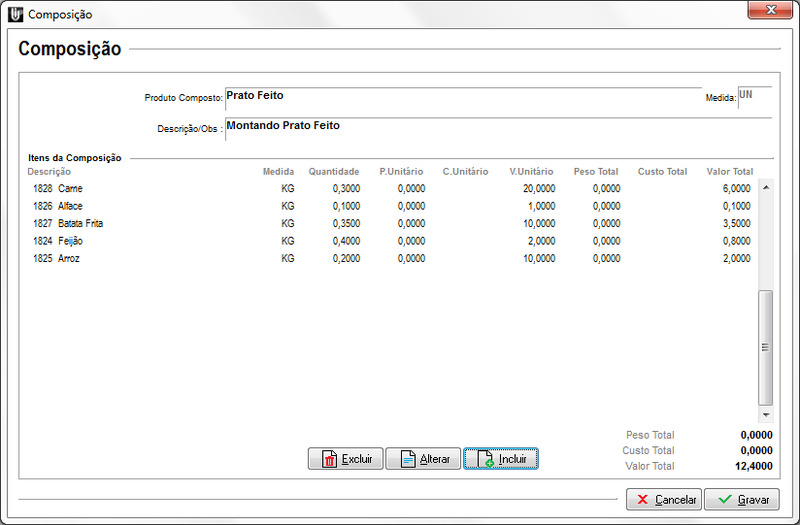The height and width of the screenshot is (525, 800).
Task: Click the Quantidade column header
Action: point(333,172)
